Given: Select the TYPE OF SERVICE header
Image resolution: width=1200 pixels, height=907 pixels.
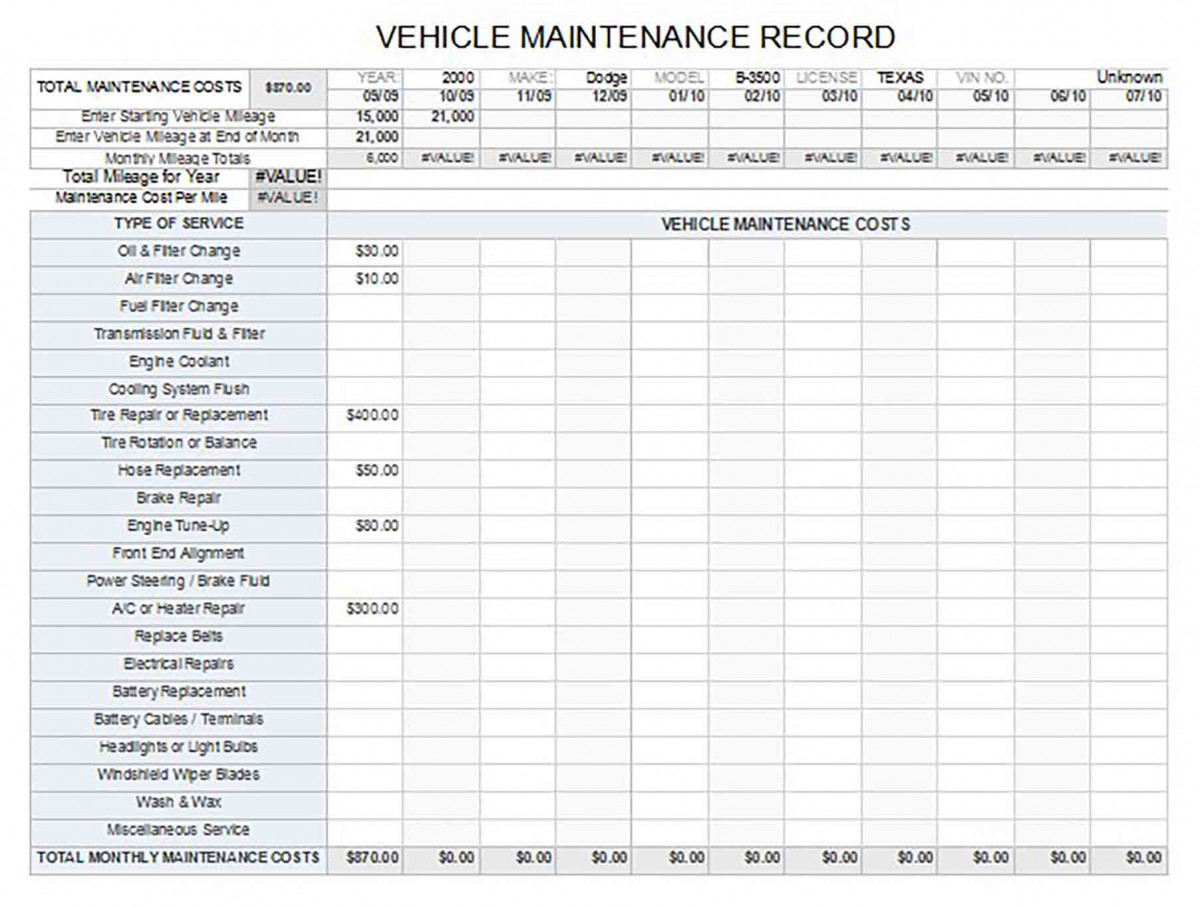Looking at the screenshot, I should [x=179, y=224].
